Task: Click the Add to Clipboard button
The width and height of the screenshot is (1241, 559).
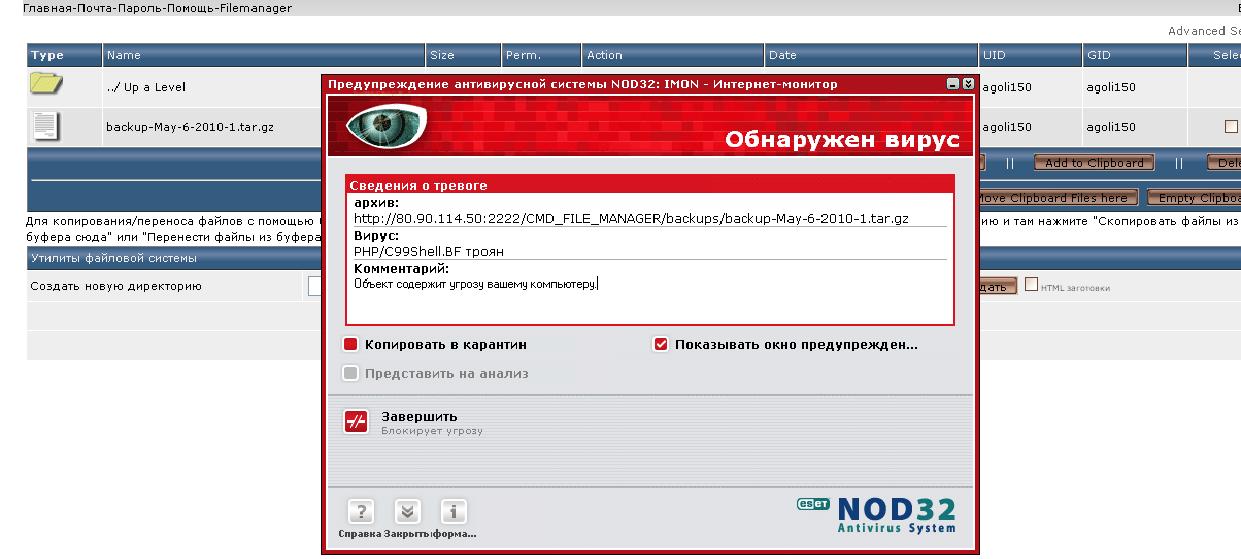Action: (x=1094, y=162)
